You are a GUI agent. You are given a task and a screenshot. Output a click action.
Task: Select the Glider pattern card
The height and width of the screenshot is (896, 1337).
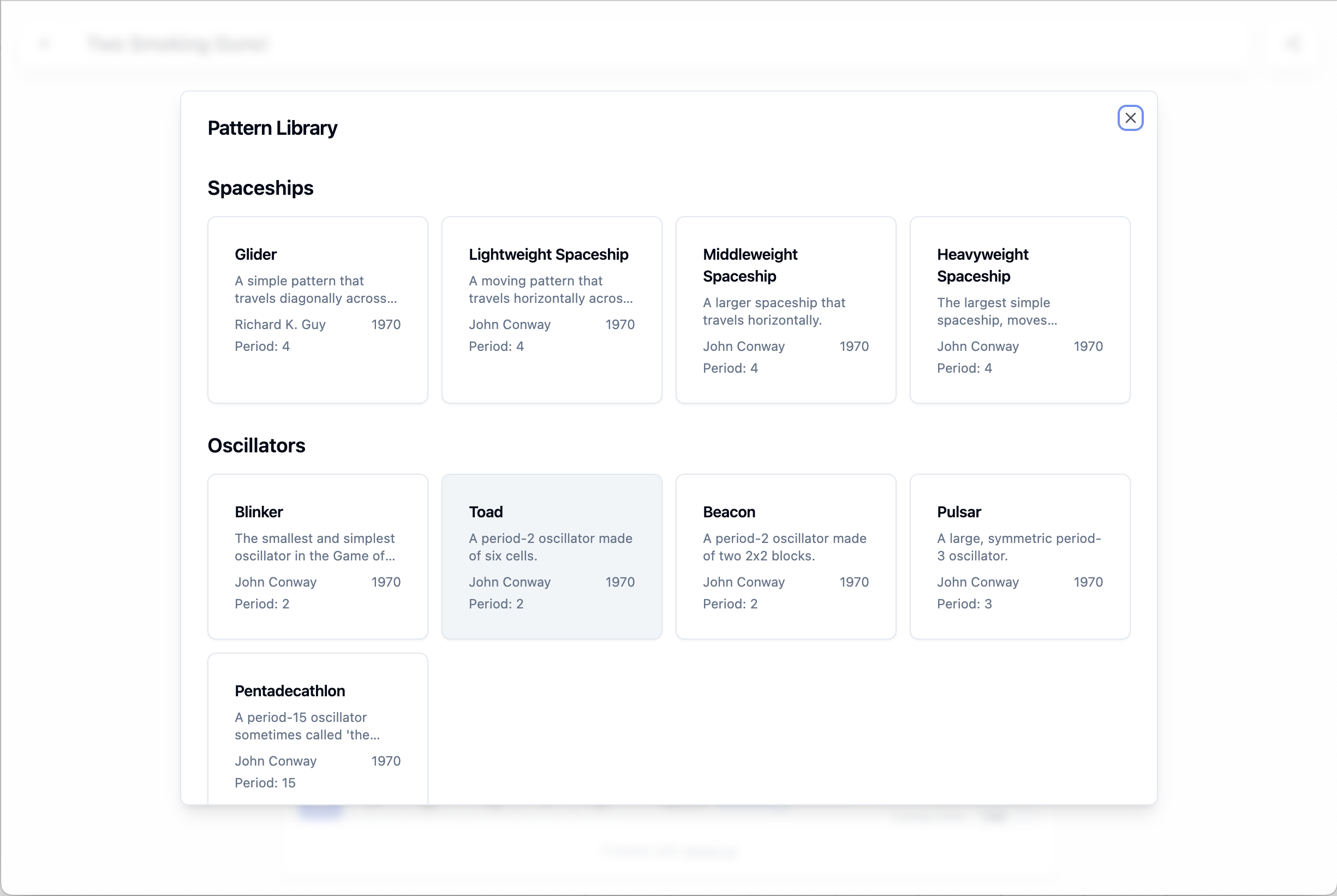(x=318, y=310)
